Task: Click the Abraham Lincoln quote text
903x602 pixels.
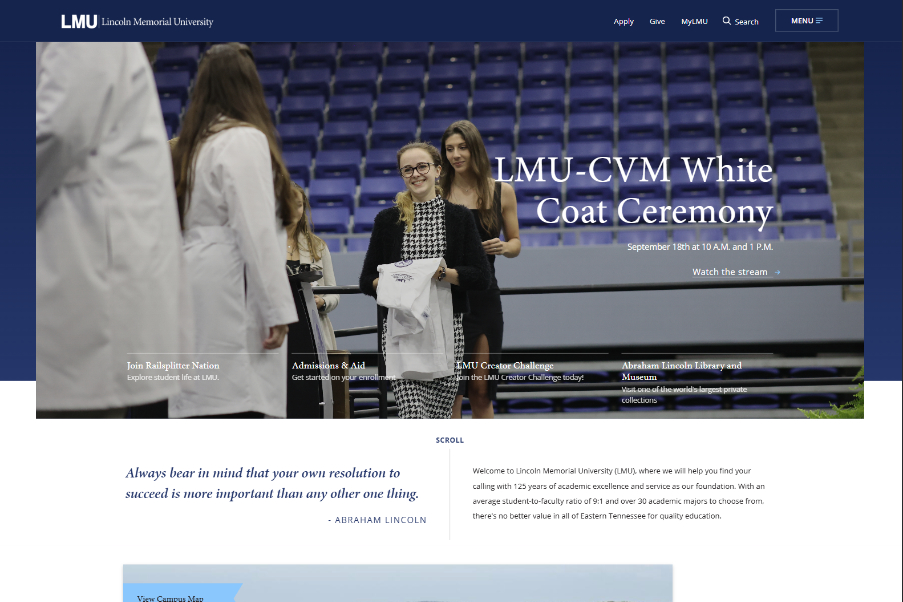Action: [x=272, y=483]
